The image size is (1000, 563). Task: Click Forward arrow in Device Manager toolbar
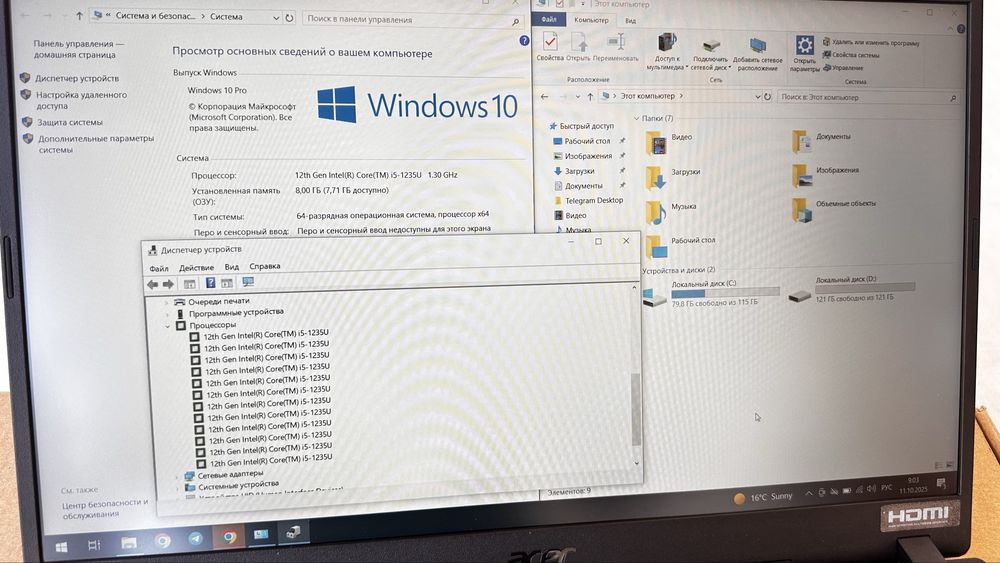[168, 284]
